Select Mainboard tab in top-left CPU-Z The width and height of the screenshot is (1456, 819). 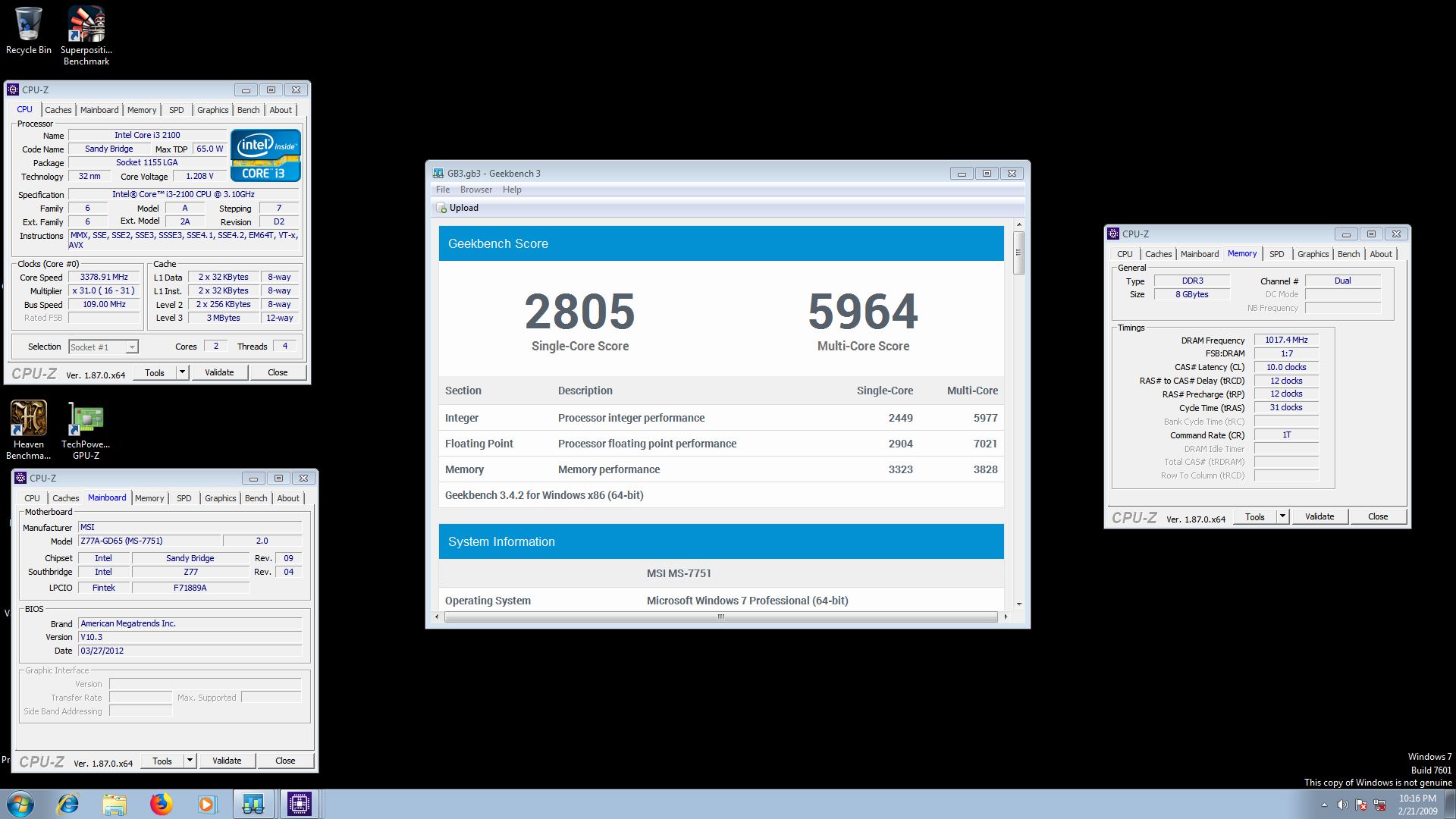[x=99, y=110]
